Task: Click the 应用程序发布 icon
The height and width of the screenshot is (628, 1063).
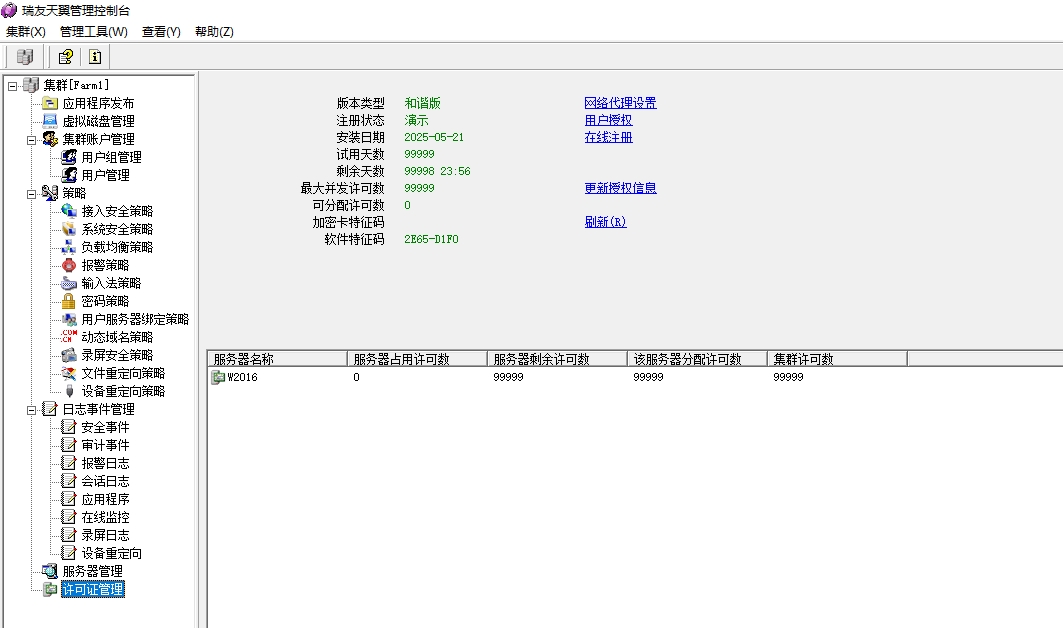Action: tap(49, 103)
